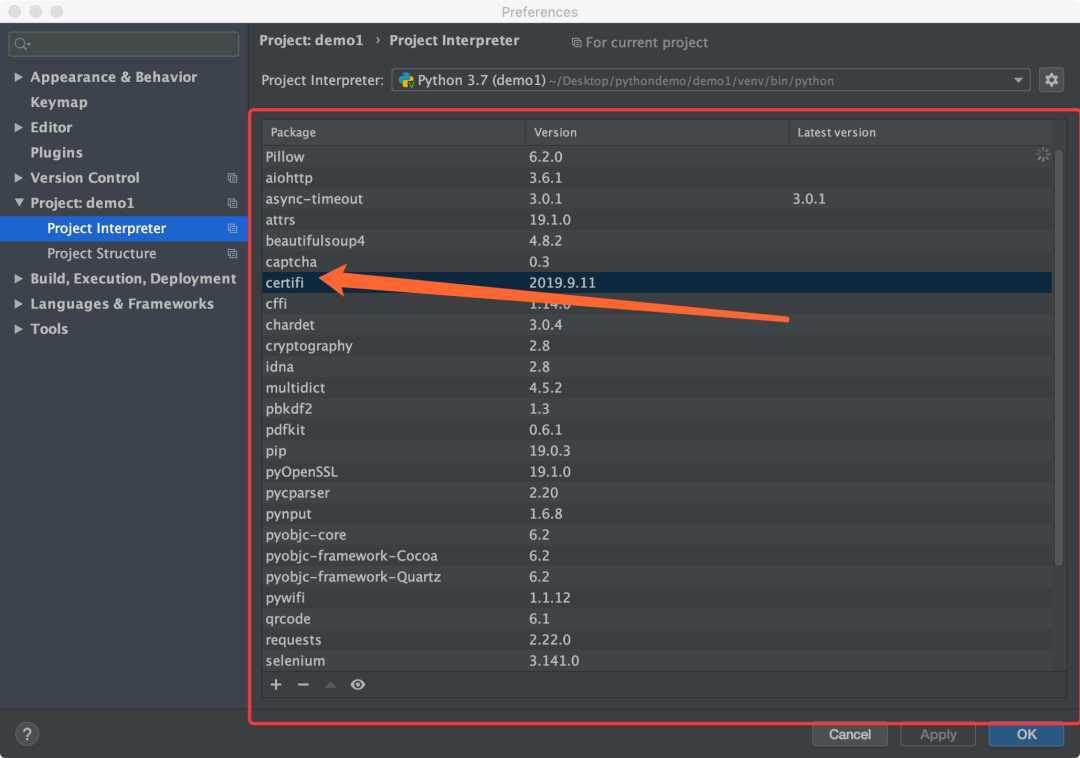
Task: Select the pyobjc-framework-Cocoa package row
Action: [657, 556]
